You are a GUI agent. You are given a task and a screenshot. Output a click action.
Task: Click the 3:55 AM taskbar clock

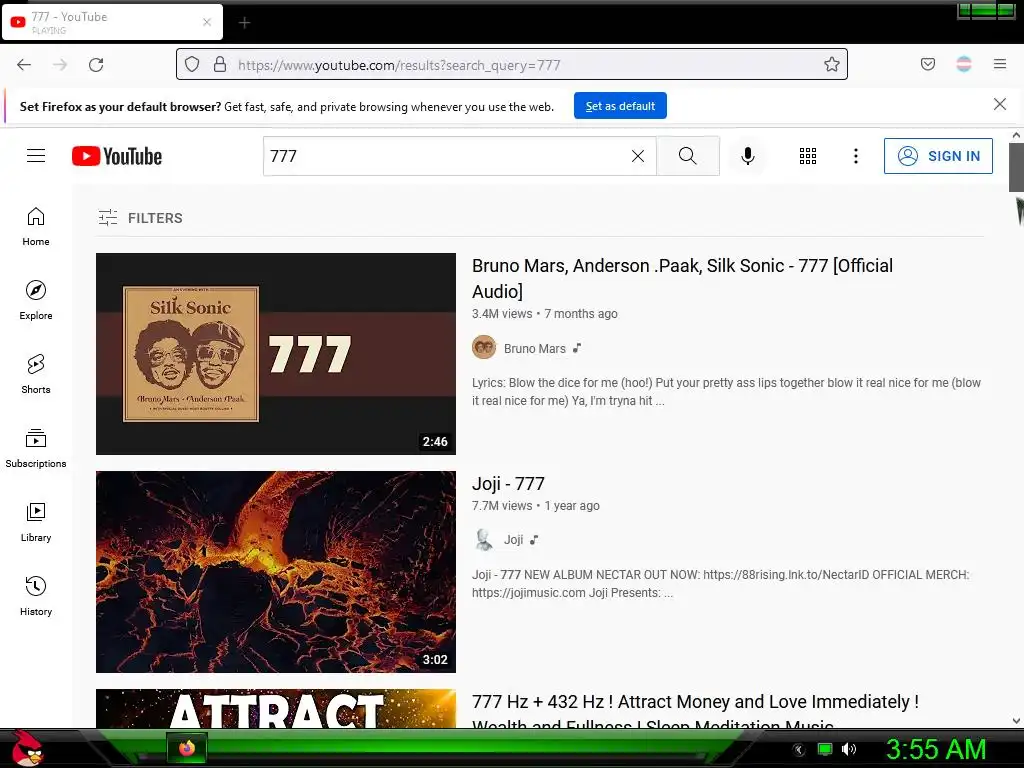point(935,749)
